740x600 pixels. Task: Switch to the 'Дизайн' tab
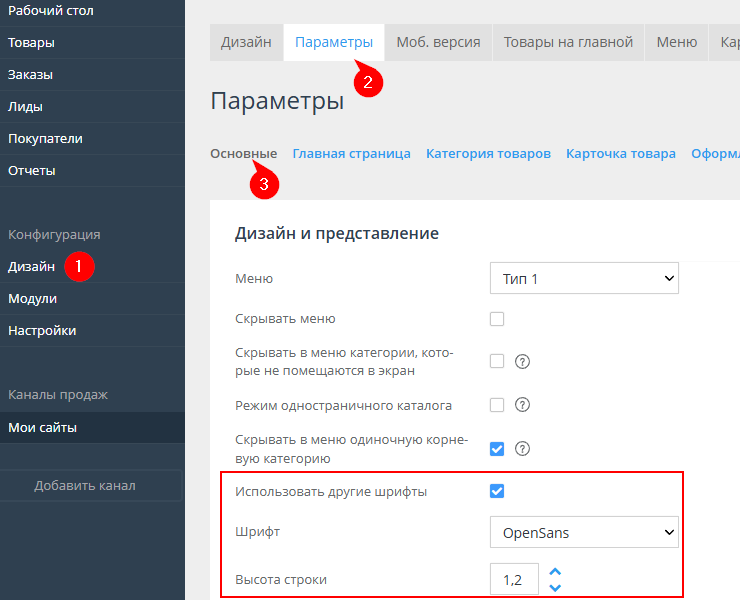(246, 42)
